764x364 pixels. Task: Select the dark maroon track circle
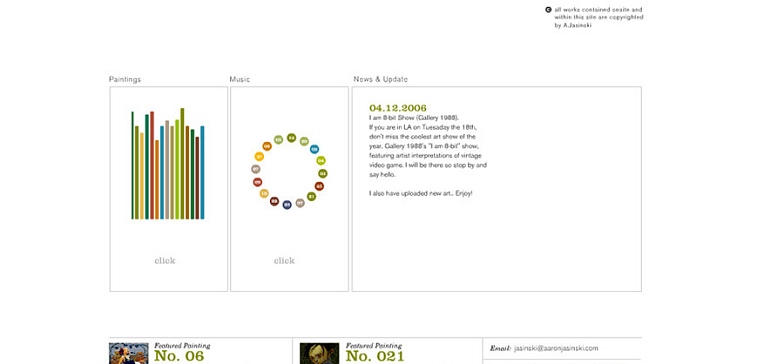[274, 201]
